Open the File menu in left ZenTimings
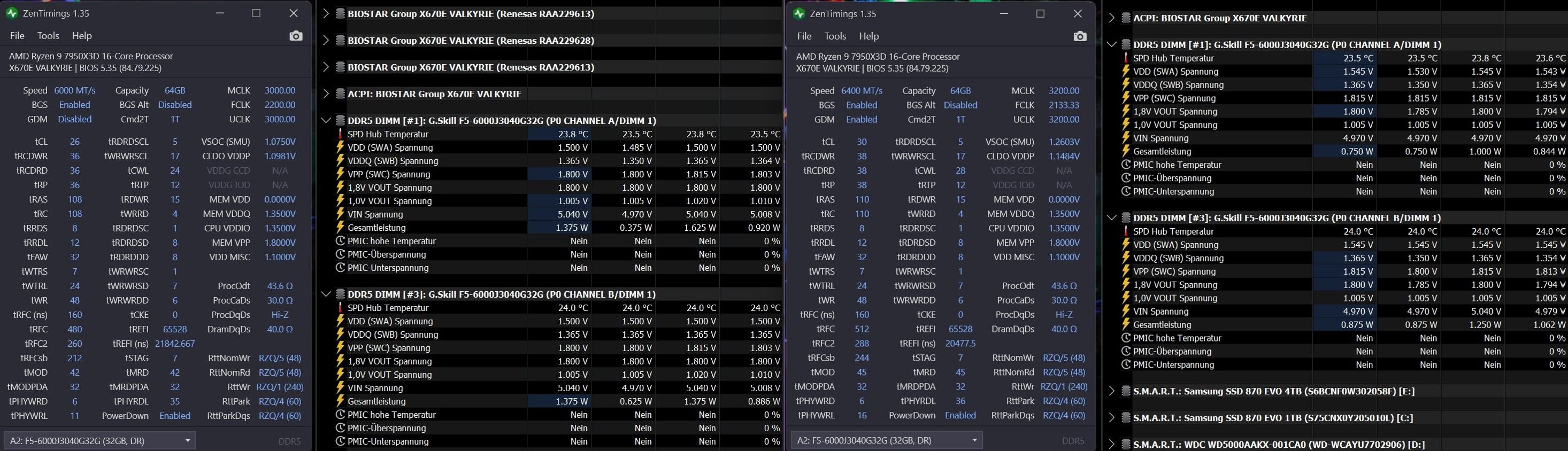The height and width of the screenshot is (451, 1568). click(17, 36)
